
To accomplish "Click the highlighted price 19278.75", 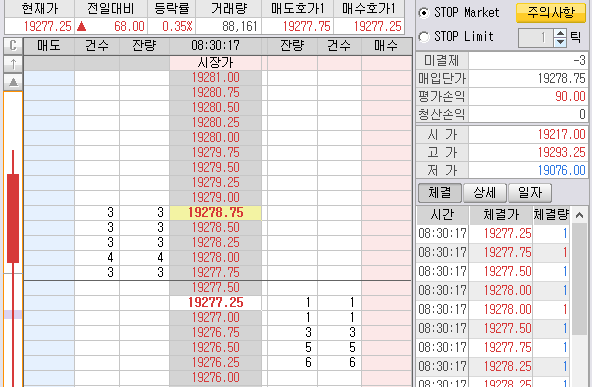I will [x=215, y=213].
